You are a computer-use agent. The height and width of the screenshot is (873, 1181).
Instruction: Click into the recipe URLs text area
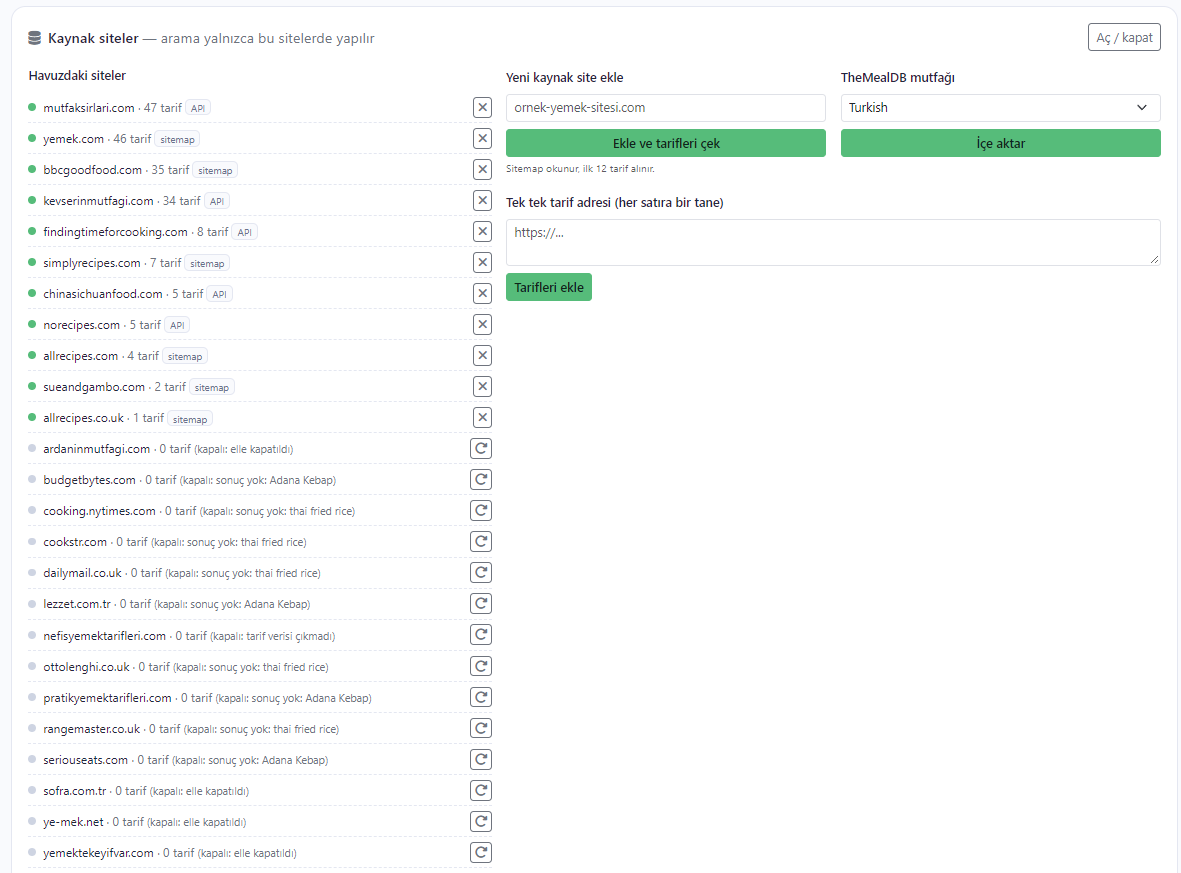(x=833, y=243)
